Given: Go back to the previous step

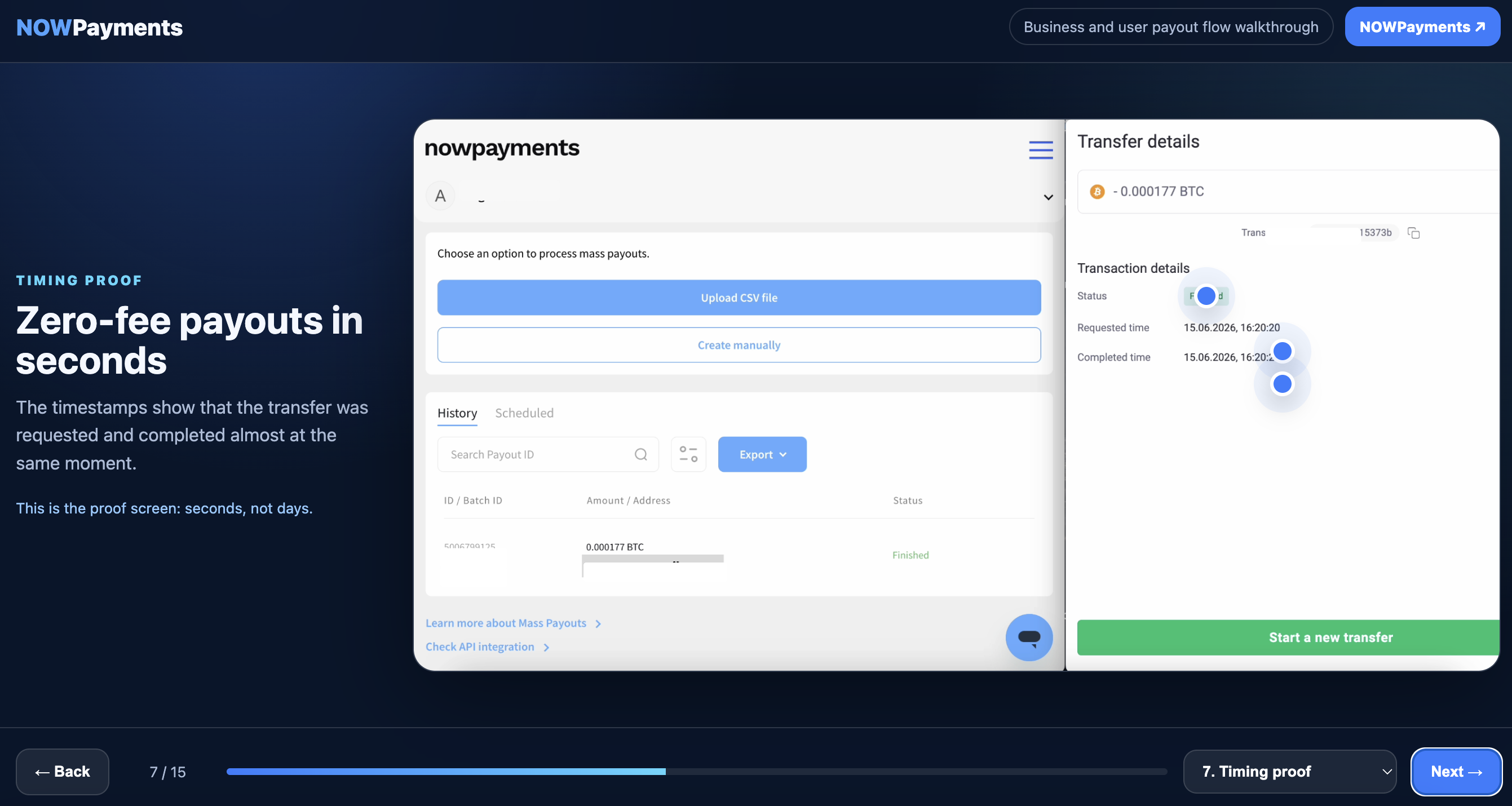Looking at the screenshot, I should pos(62,772).
